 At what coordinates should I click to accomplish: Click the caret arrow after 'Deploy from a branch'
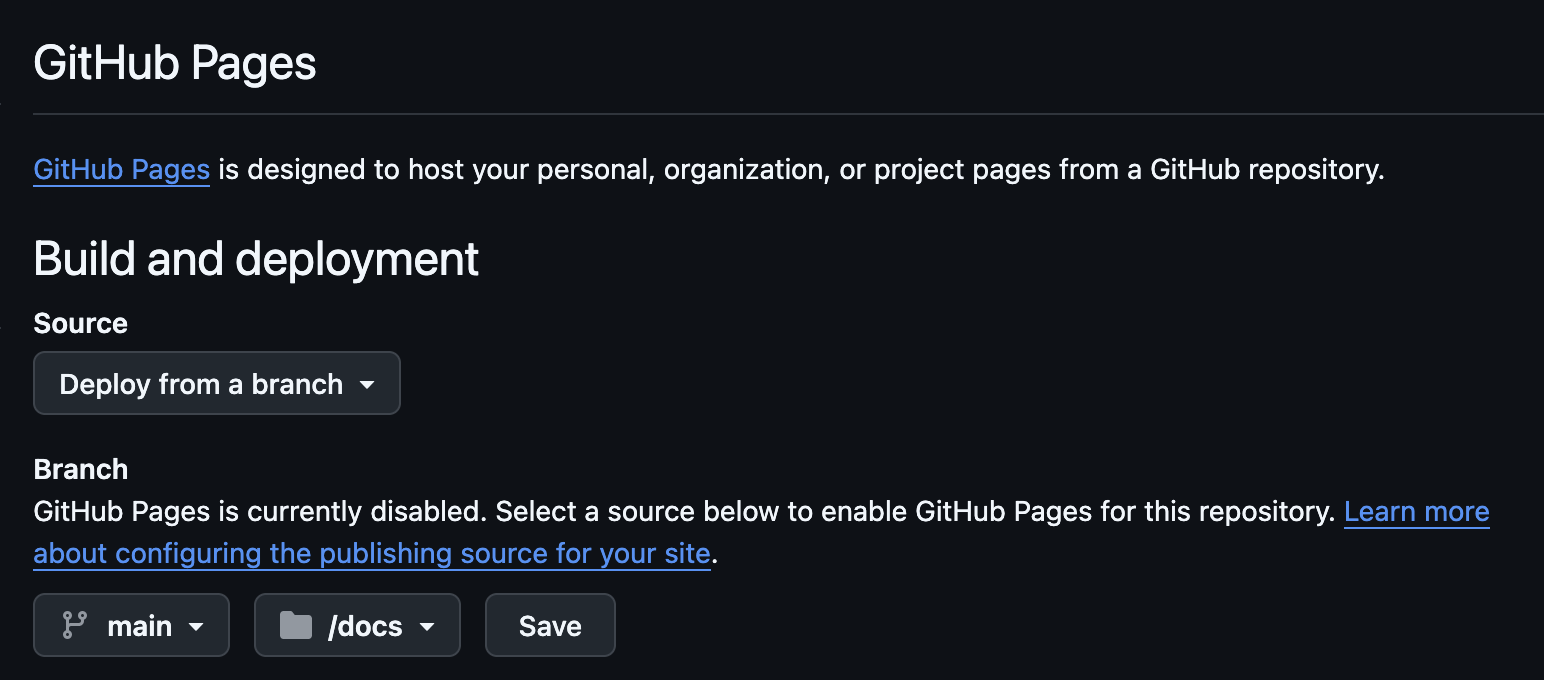(x=367, y=384)
